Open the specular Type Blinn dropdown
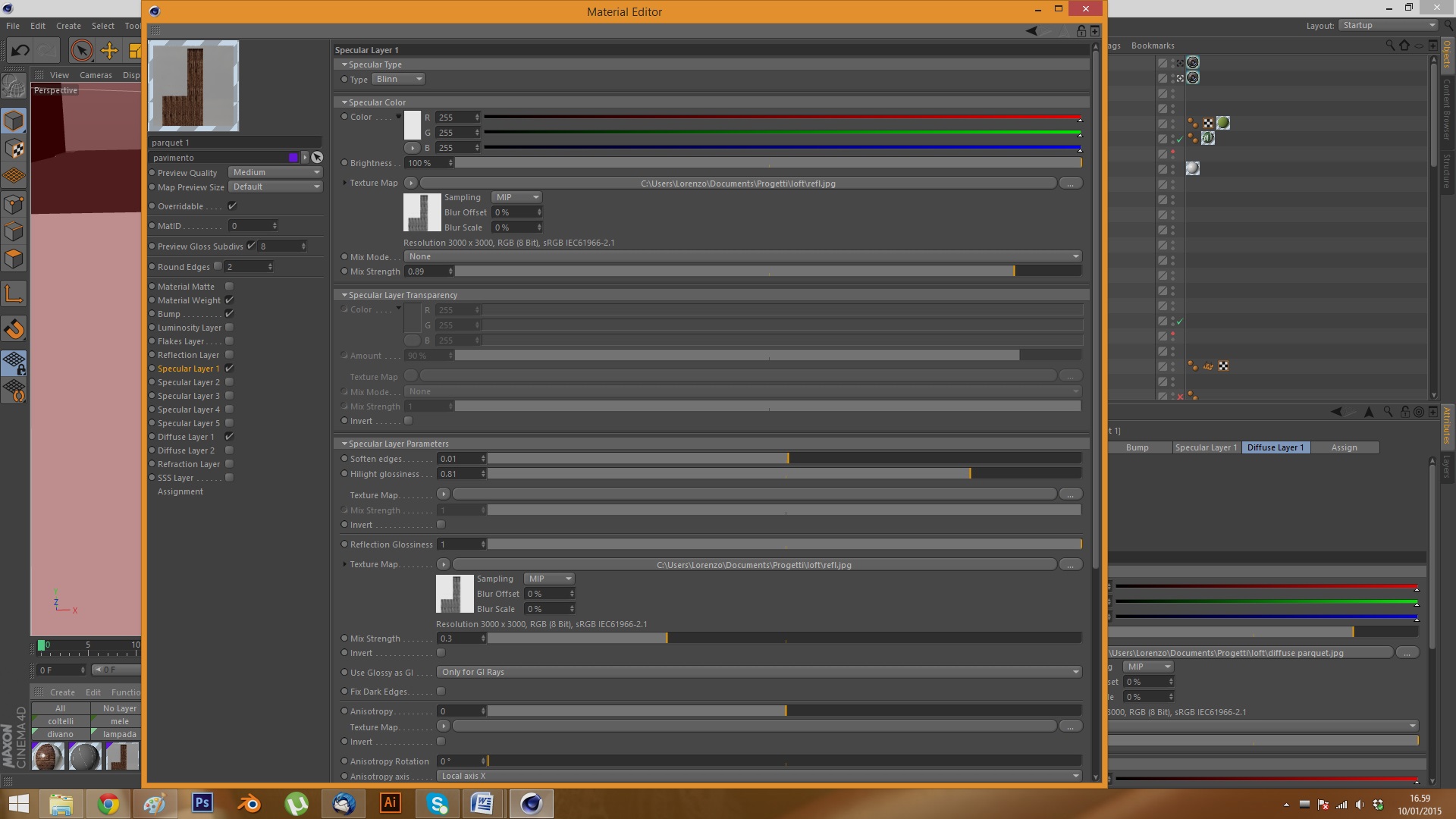 point(397,79)
